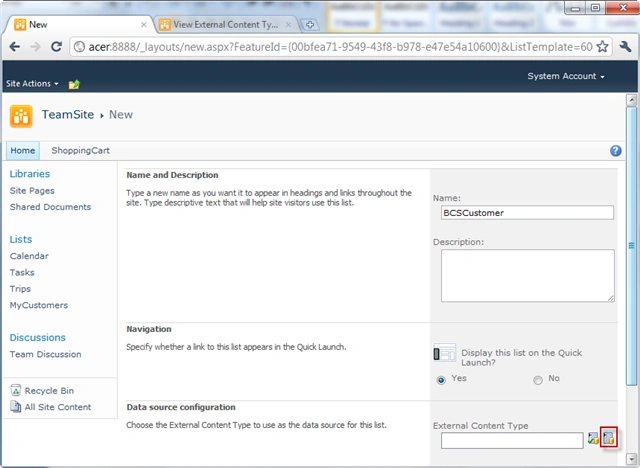Open the Tasks list
Viewport: 640px width, 468px height.
22,273
